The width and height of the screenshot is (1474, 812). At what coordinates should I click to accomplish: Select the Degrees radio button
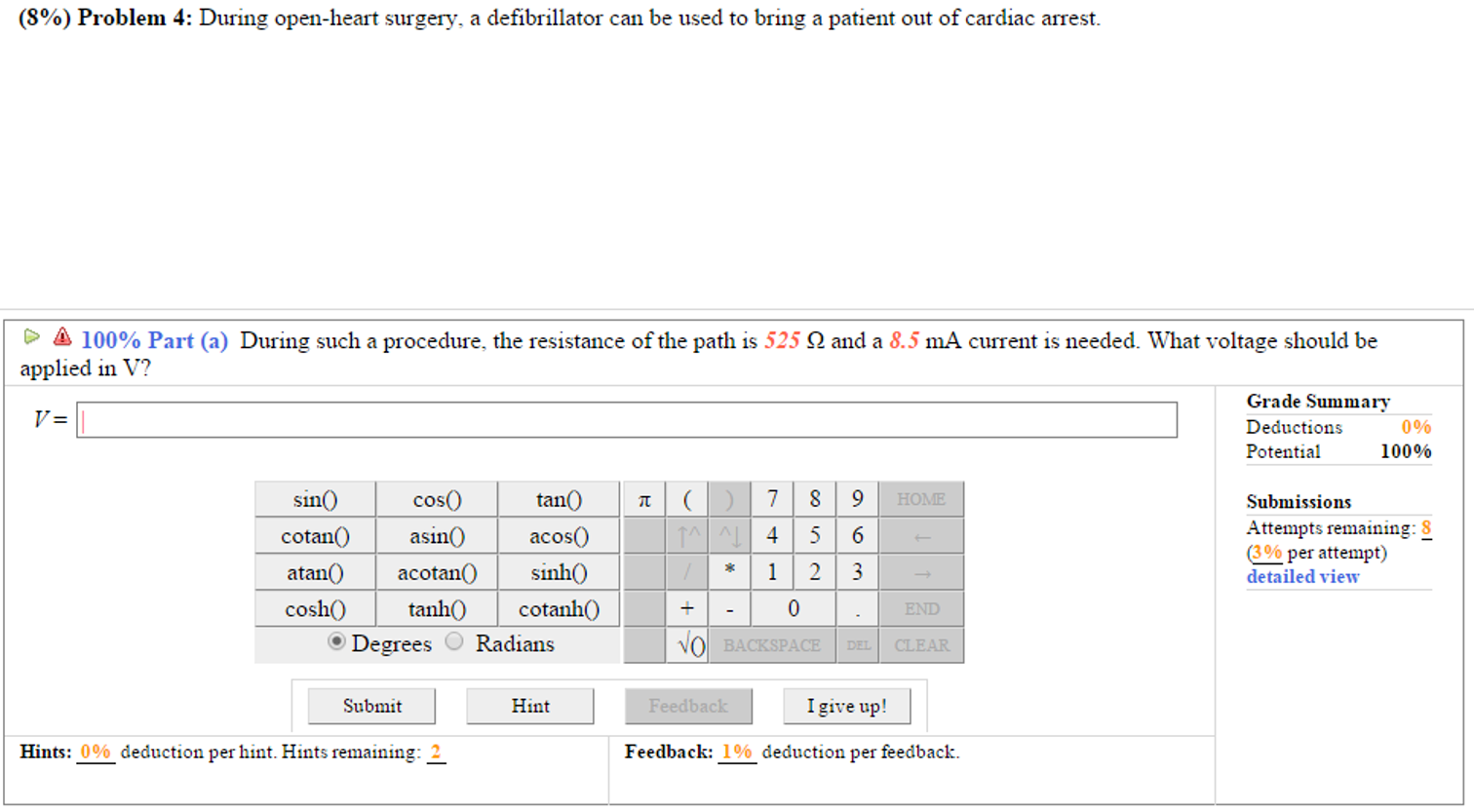click(x=336, y=641)
